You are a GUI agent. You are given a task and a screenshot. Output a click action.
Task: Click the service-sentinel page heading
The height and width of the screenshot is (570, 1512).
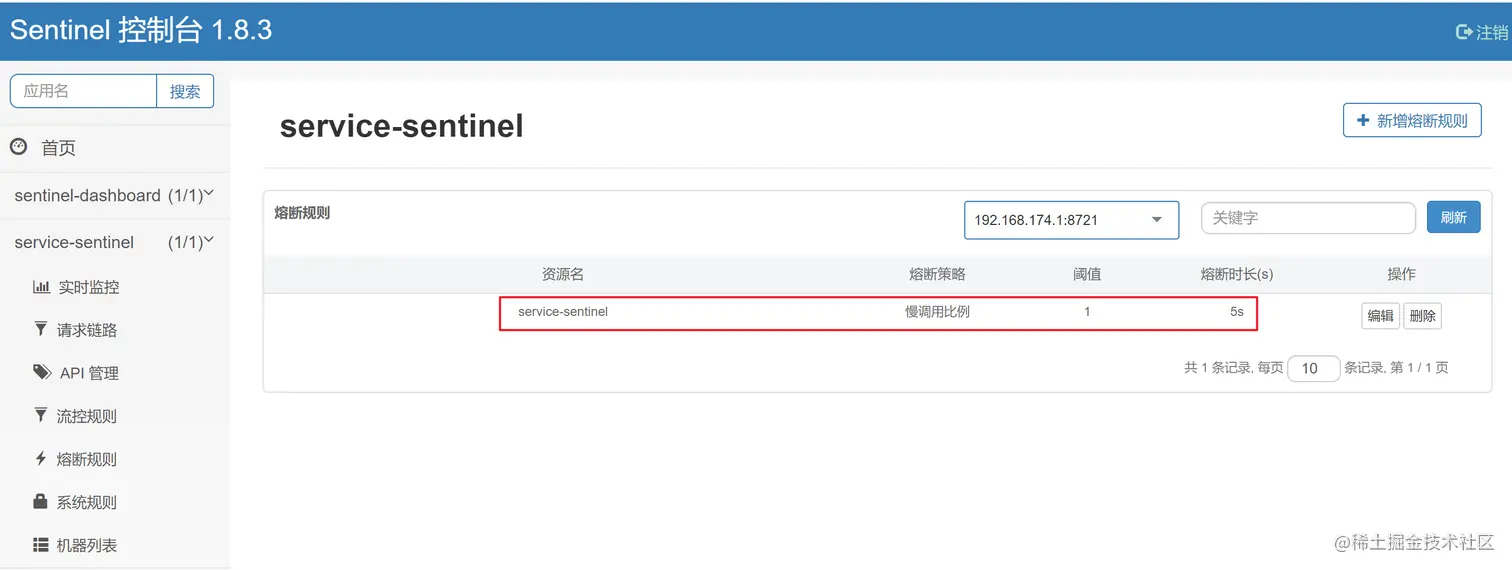coord(402,126)
